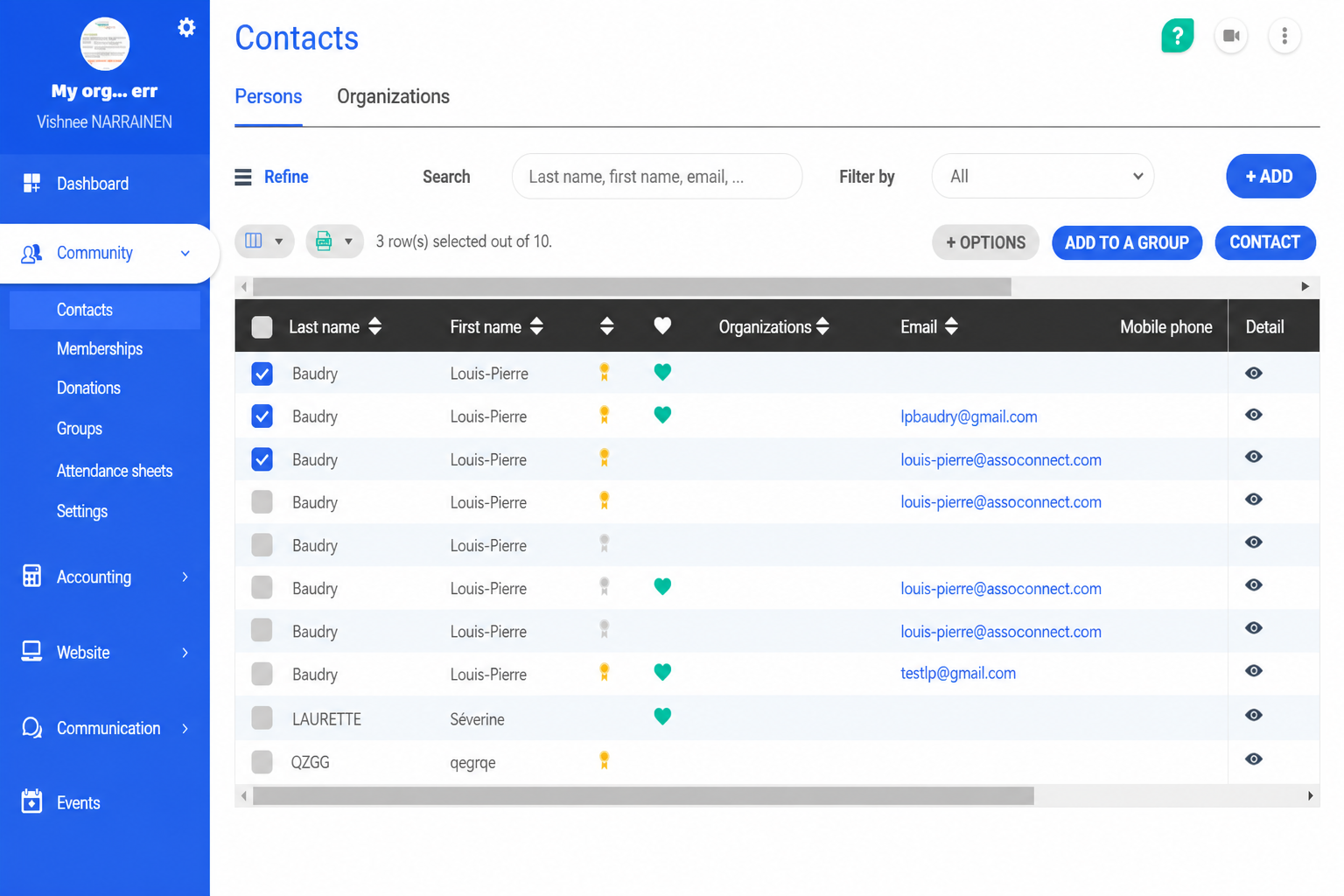Click the green heart in LAURETTE row
This screenshot has width=1344, height=896.
(662, 716)
